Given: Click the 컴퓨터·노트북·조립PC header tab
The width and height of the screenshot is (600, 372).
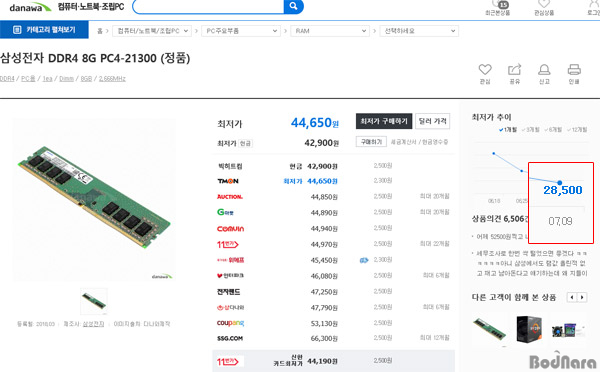Looking at the screenshot, I should pos(91,7).
